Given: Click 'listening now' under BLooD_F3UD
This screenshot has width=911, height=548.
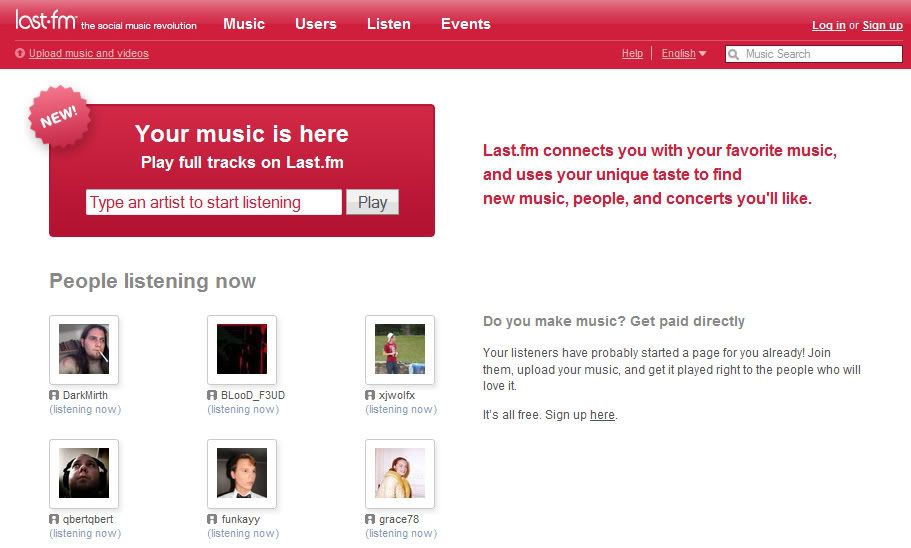Looking at the screenshot, I should 243,409.
